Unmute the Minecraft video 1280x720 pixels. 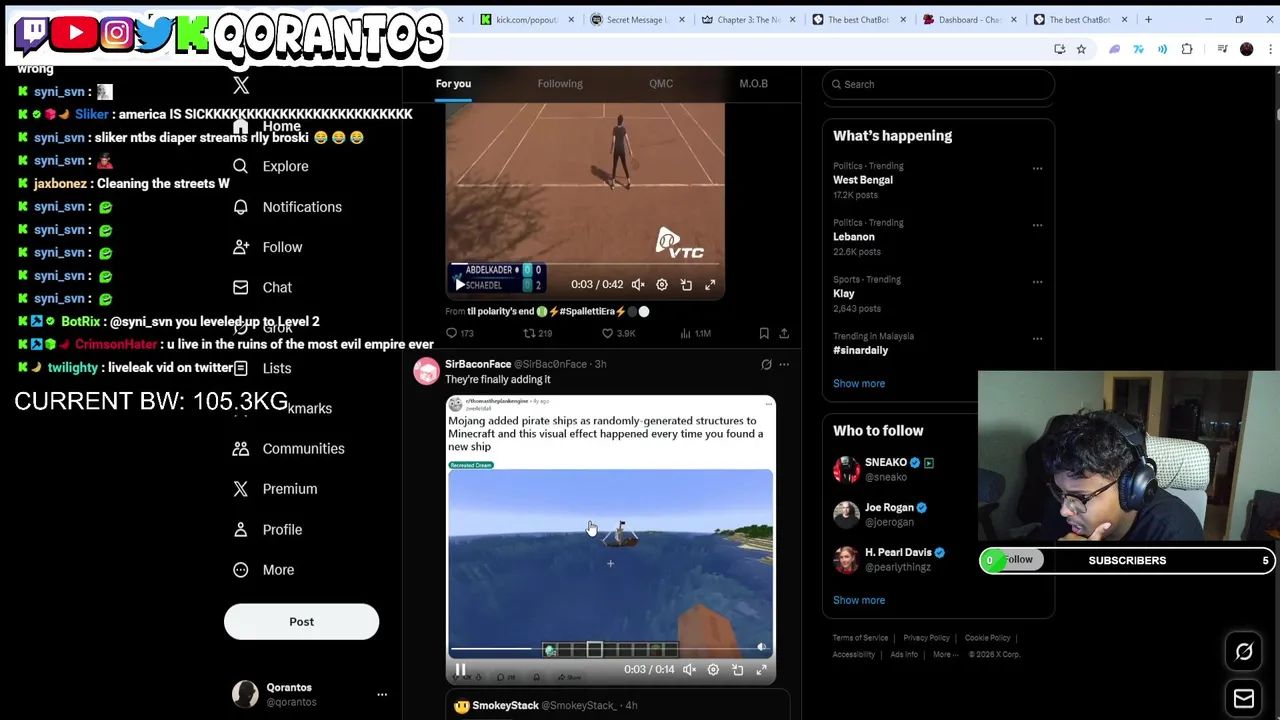(689, 670)
